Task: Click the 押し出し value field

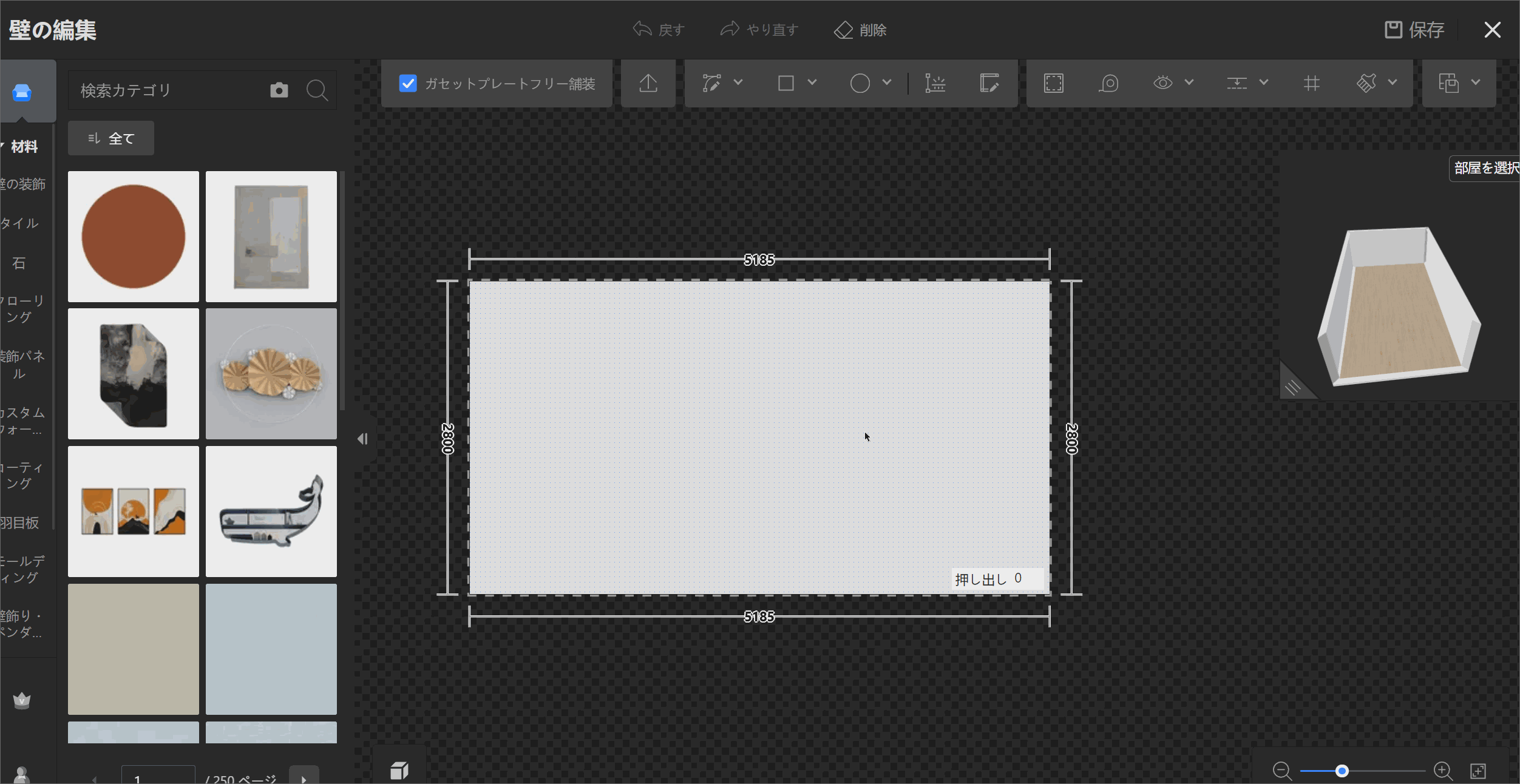Action: click(x=1027, y=578)
